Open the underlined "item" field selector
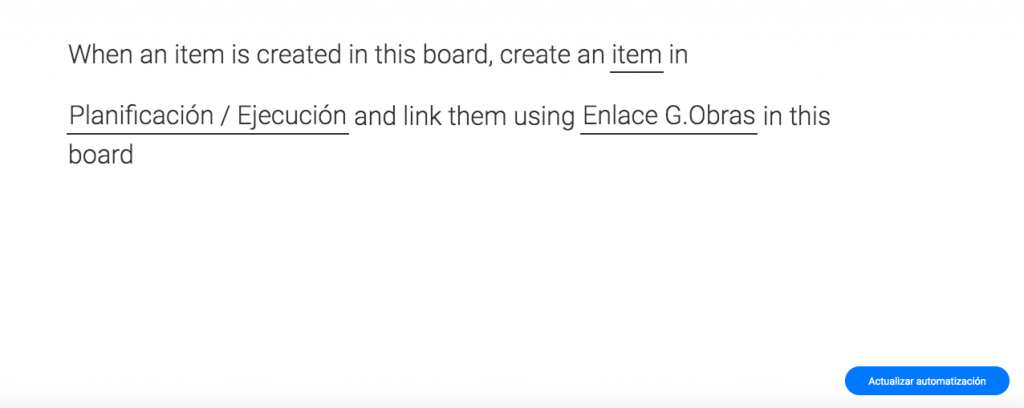Image resolution: width=1024 pixels, height=408 pixels. pyautogui.click(x=637, y=54)
